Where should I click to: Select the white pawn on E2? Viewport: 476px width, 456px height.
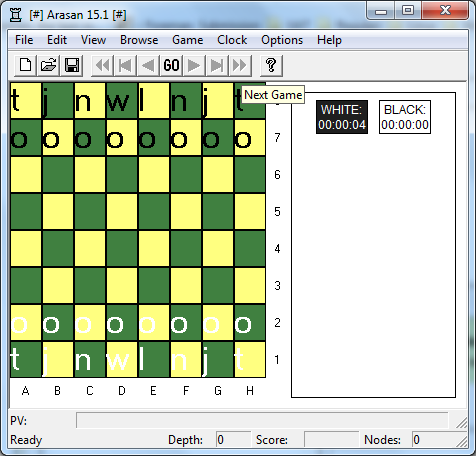(x=154, y=323)
